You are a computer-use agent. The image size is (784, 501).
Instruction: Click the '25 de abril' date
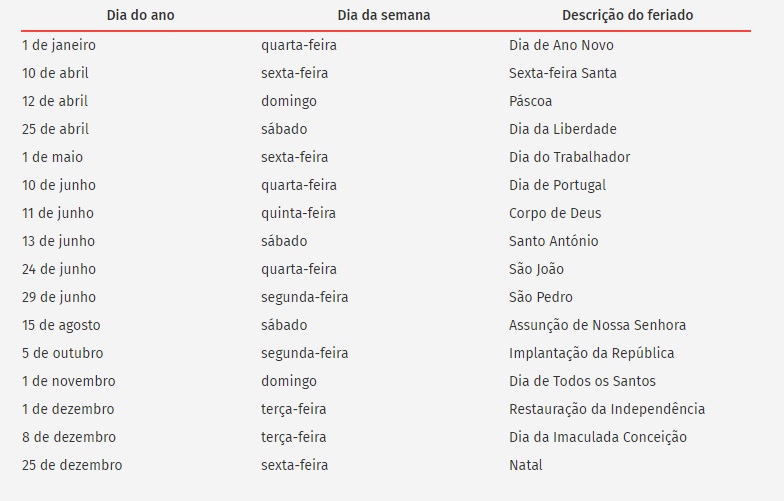click(56, 129)
